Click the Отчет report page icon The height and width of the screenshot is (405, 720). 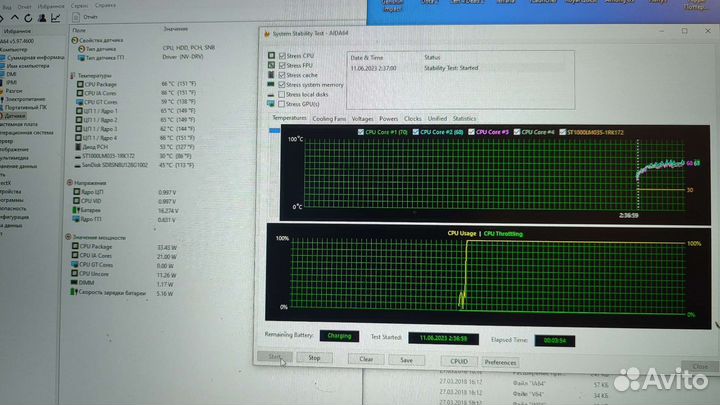[76, 17]
